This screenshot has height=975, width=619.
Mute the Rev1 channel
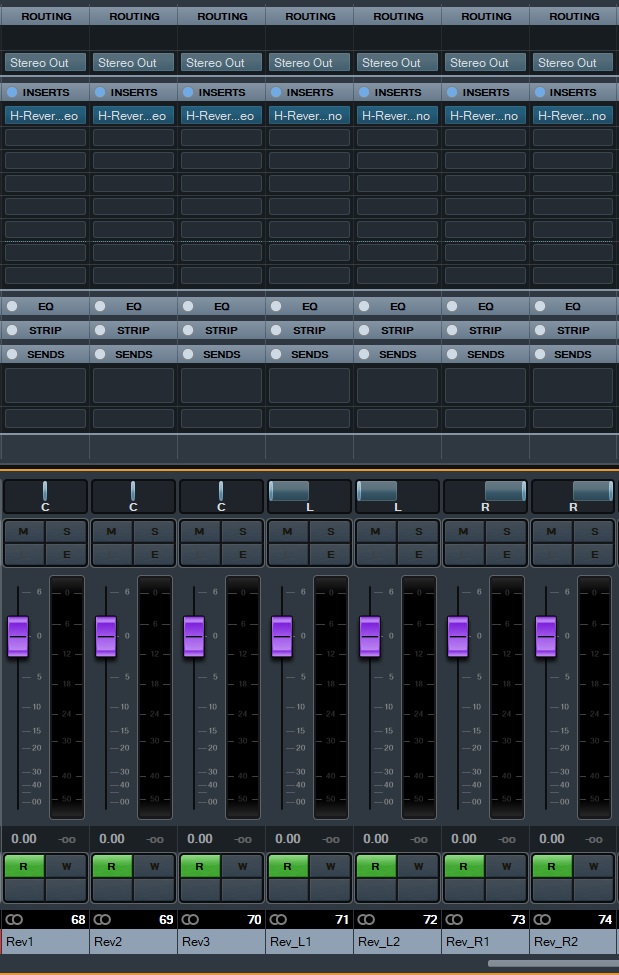click(x=24, y=532)
